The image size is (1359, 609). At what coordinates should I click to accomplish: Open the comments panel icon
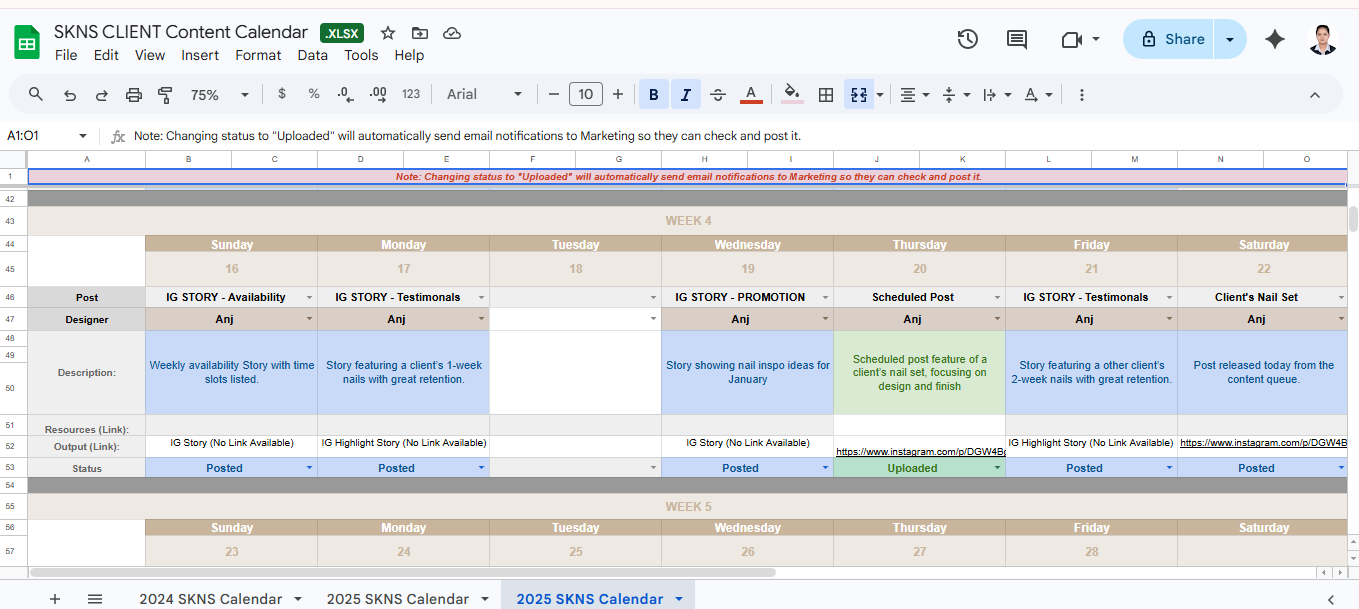point(1017,39)
